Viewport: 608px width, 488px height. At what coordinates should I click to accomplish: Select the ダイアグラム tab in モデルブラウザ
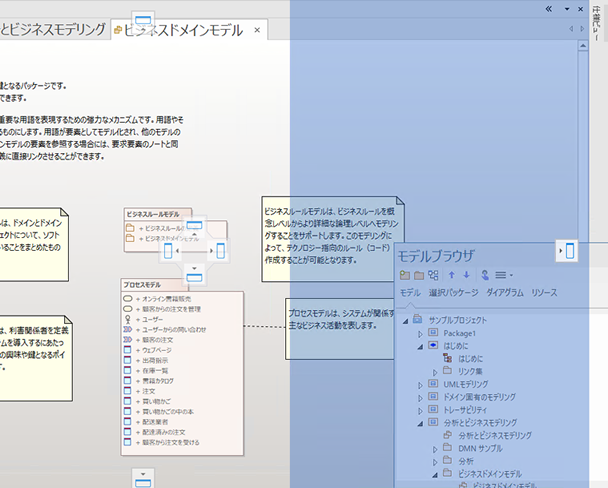(x=505, y=293)
